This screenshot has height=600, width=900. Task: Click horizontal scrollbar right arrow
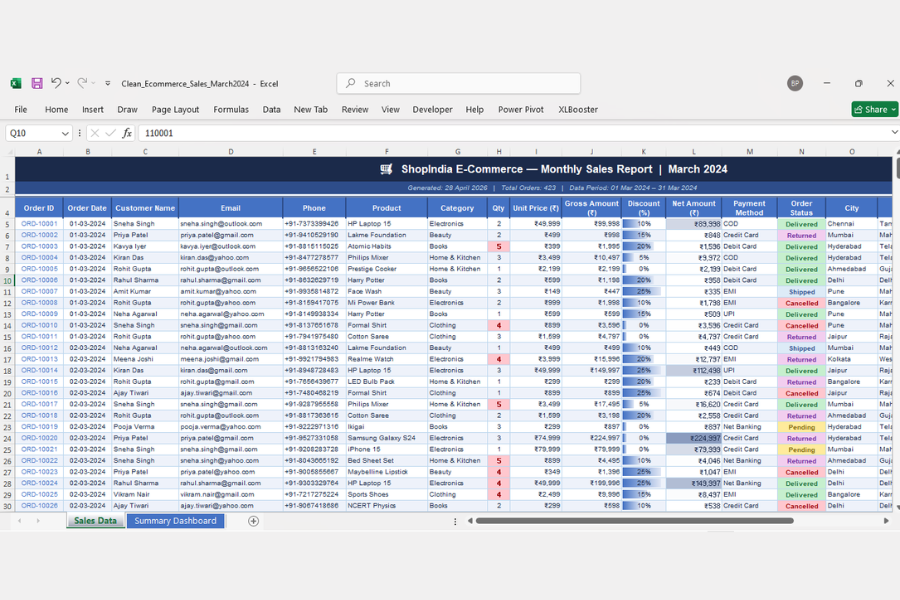point(886,521)
